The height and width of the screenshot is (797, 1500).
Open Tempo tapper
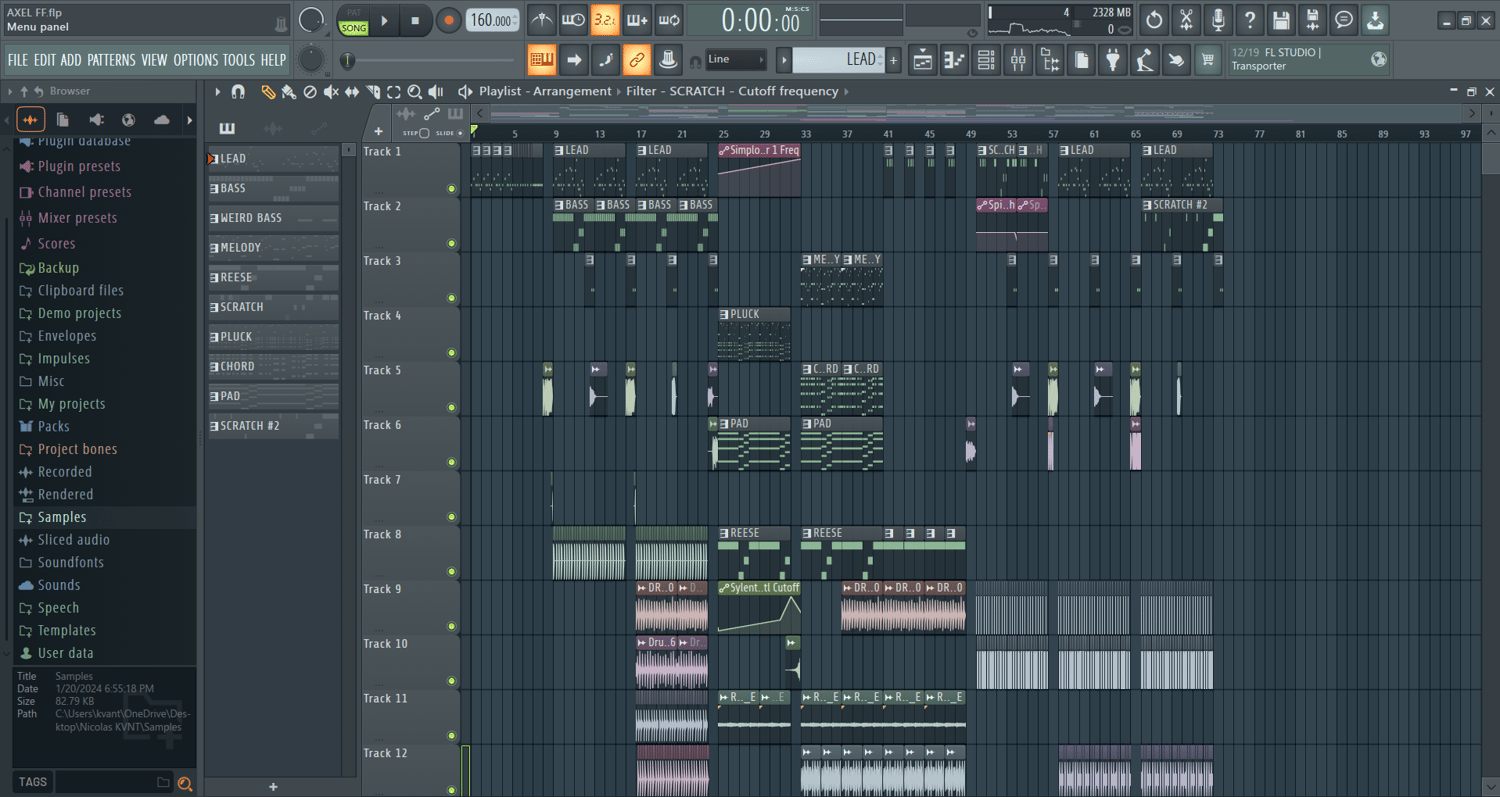[1145, 60]
